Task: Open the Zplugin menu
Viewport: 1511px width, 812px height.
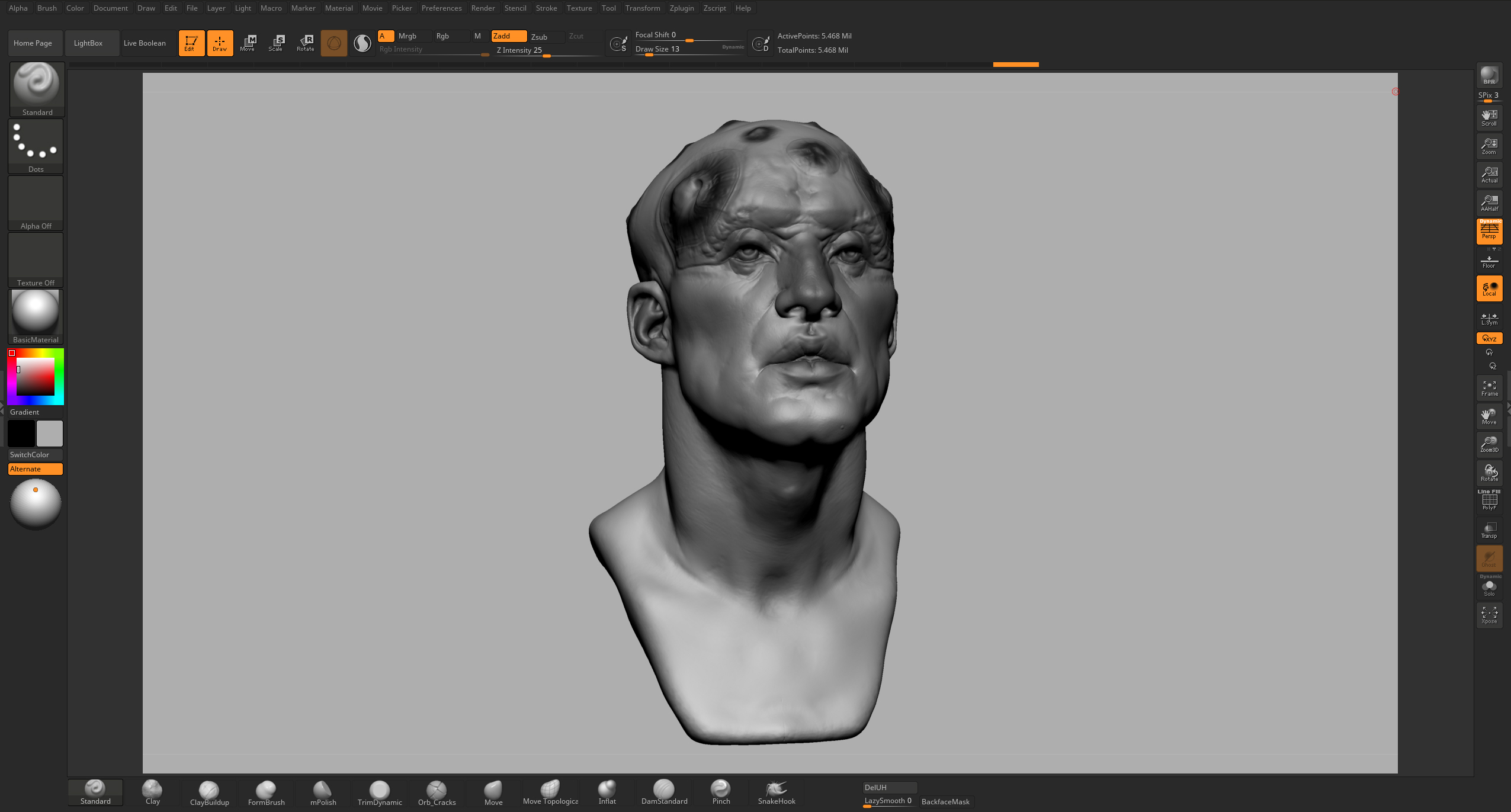Action: point(681,8)
